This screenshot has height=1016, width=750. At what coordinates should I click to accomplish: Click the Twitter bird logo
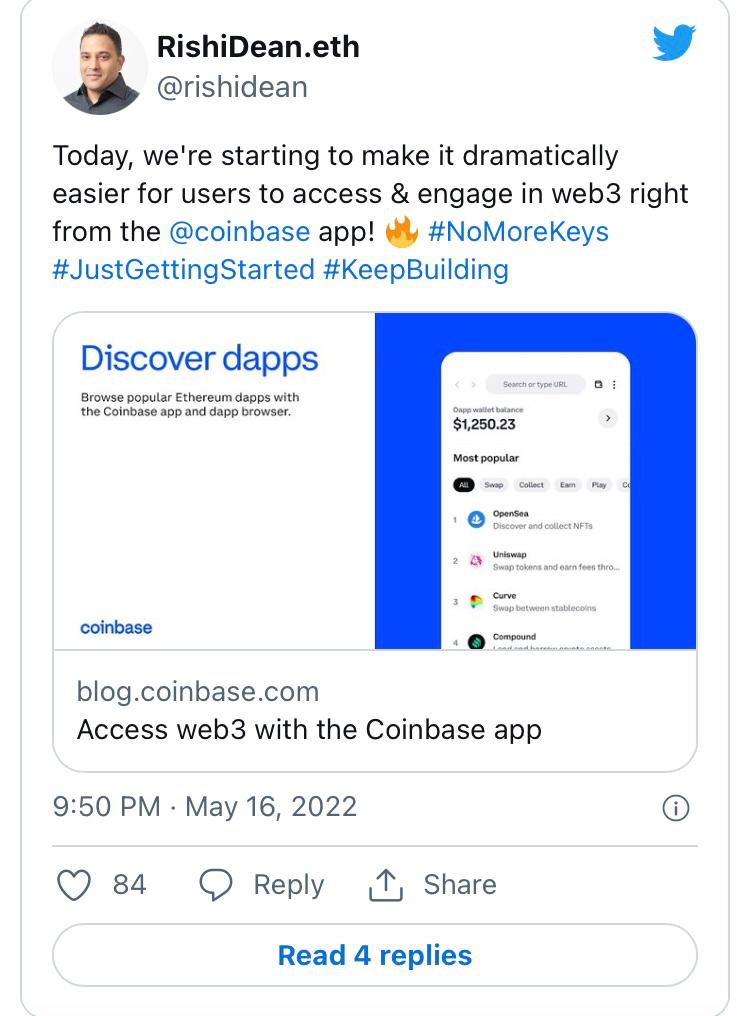point(674,43)
